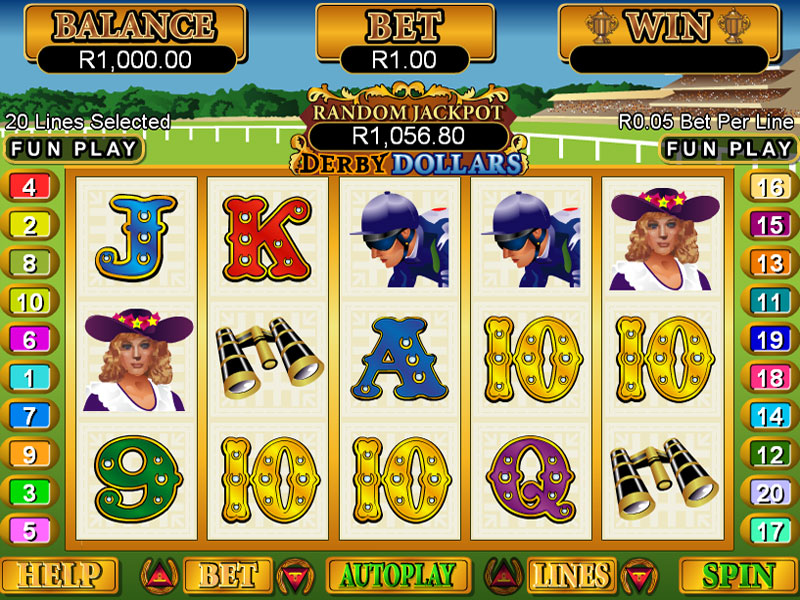Increase bet with the red up arrow
Image resolution: width=800 pixels, height=600 pixels.
[160, 576]
